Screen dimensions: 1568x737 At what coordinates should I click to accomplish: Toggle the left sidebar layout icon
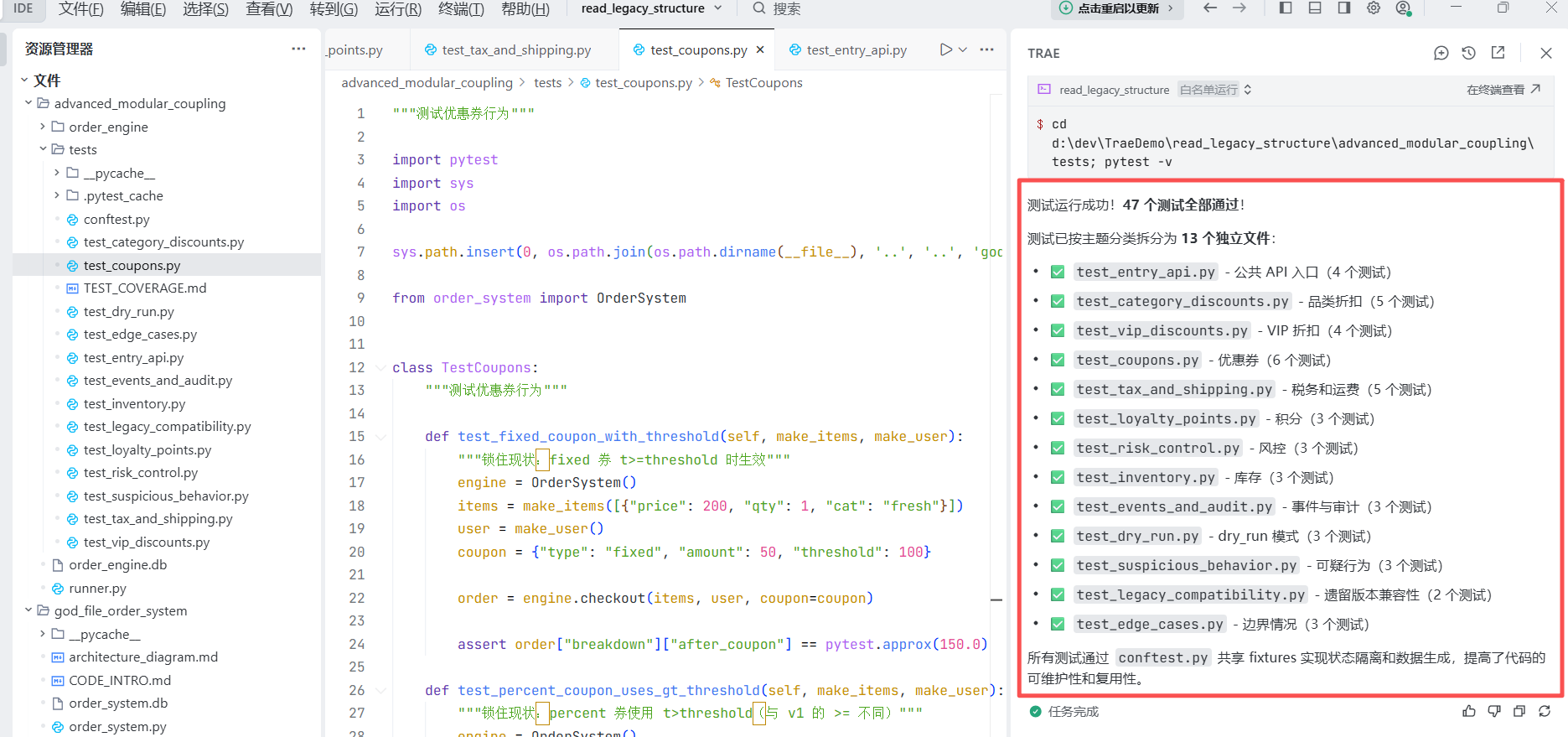(x=1286, y=8)
